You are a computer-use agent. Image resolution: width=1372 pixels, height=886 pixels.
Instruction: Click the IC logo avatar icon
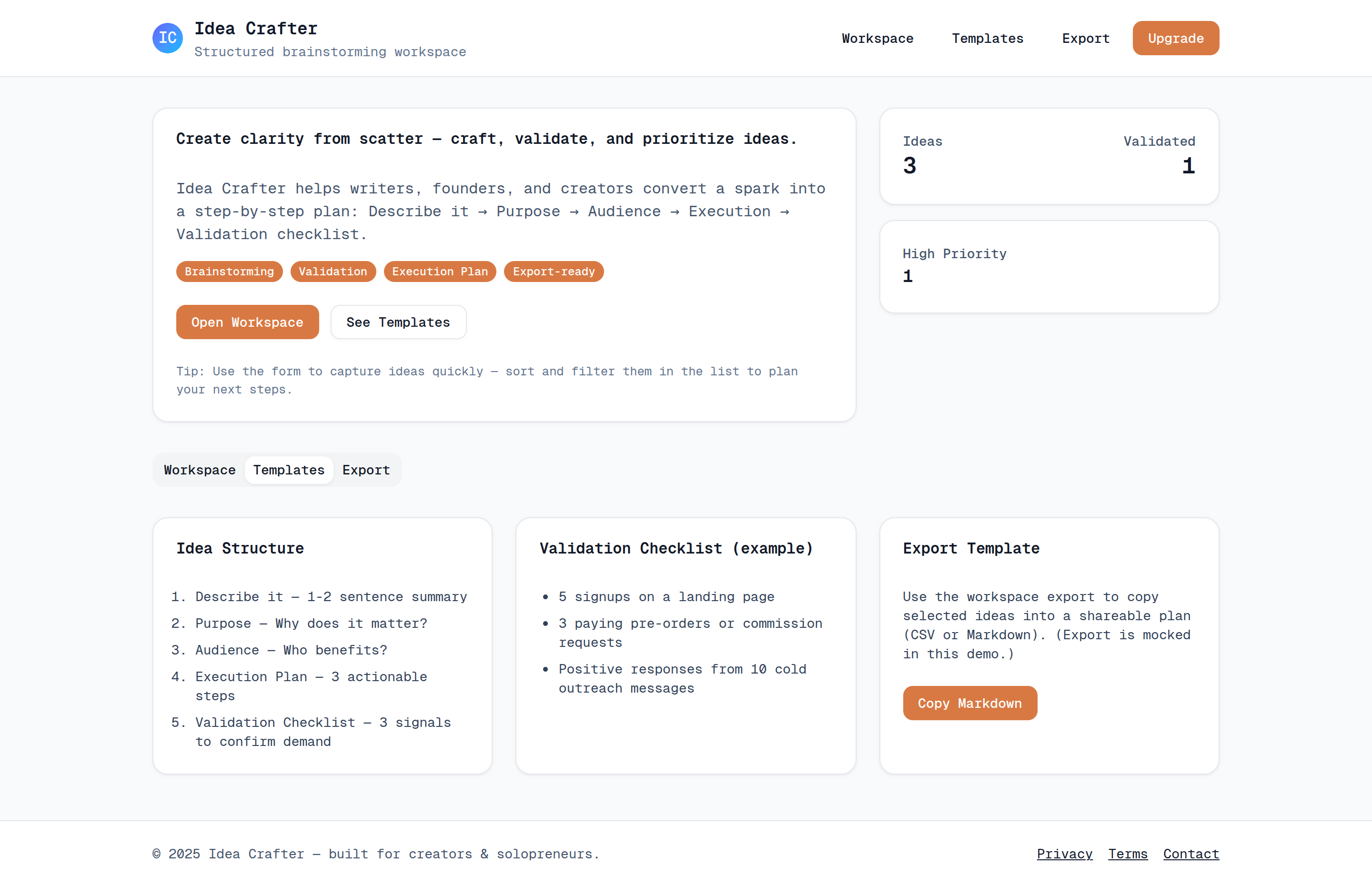pos(167,38)
